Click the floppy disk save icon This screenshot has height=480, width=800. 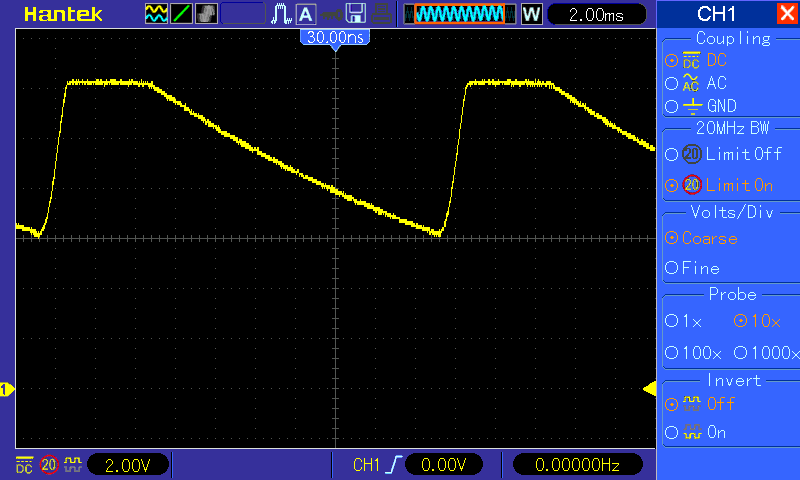pos(356,14)
